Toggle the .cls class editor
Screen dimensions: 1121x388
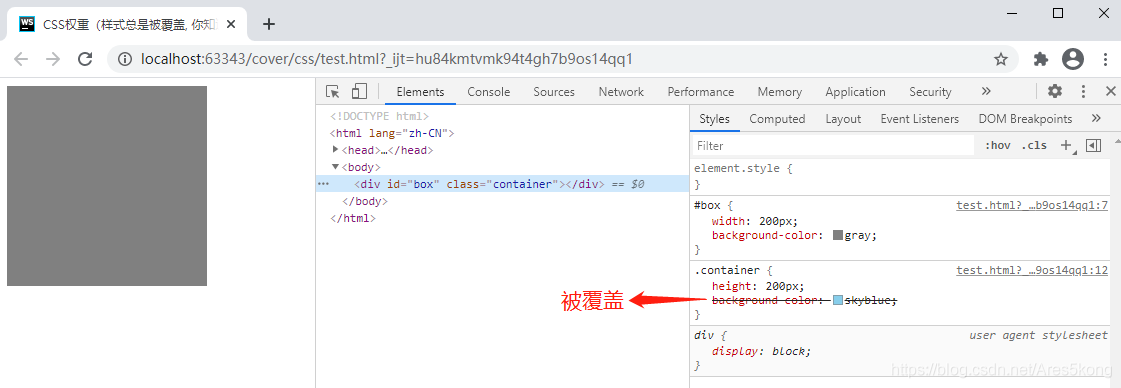1034,145
